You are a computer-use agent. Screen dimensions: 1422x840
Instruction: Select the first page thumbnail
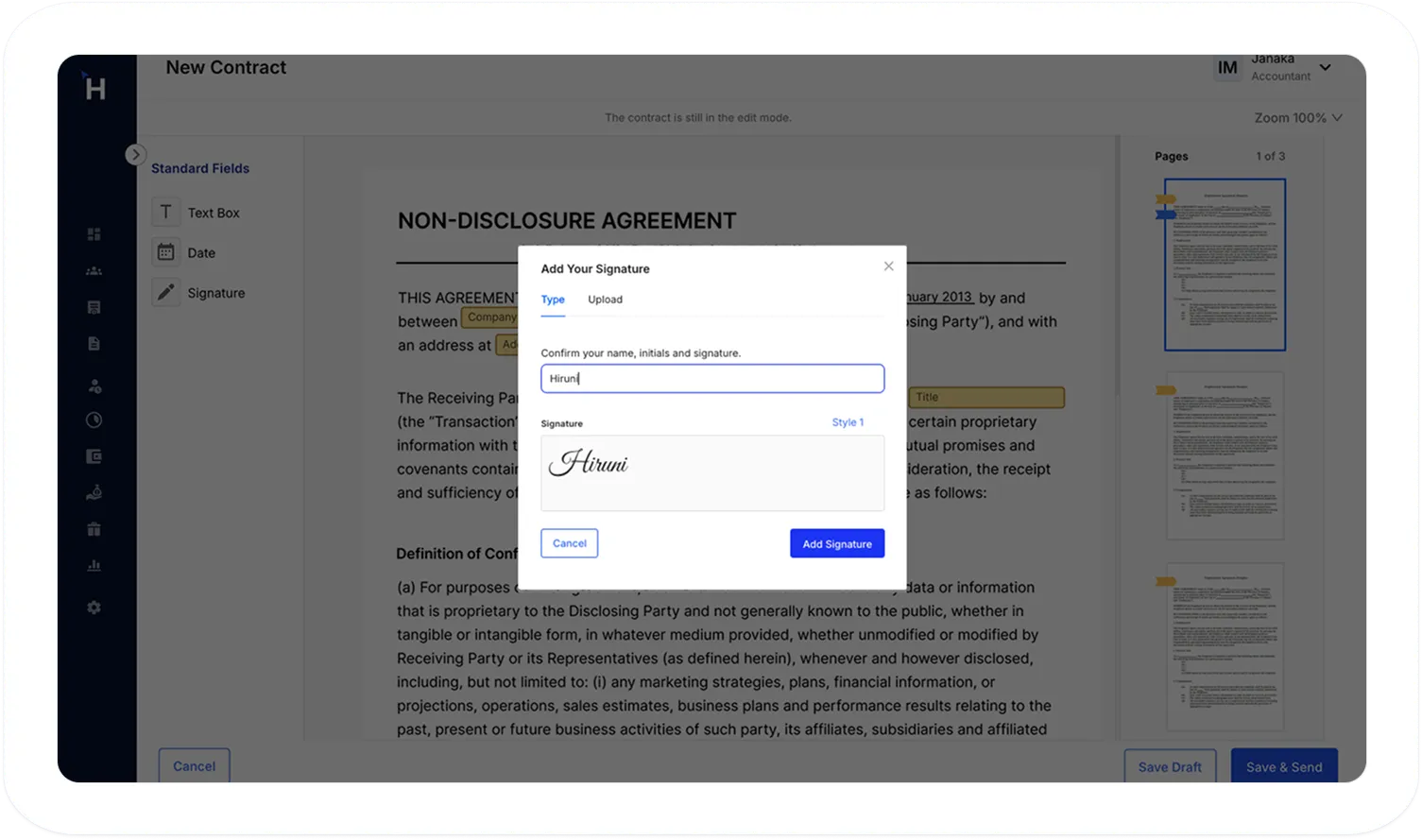pos(1225,265)
